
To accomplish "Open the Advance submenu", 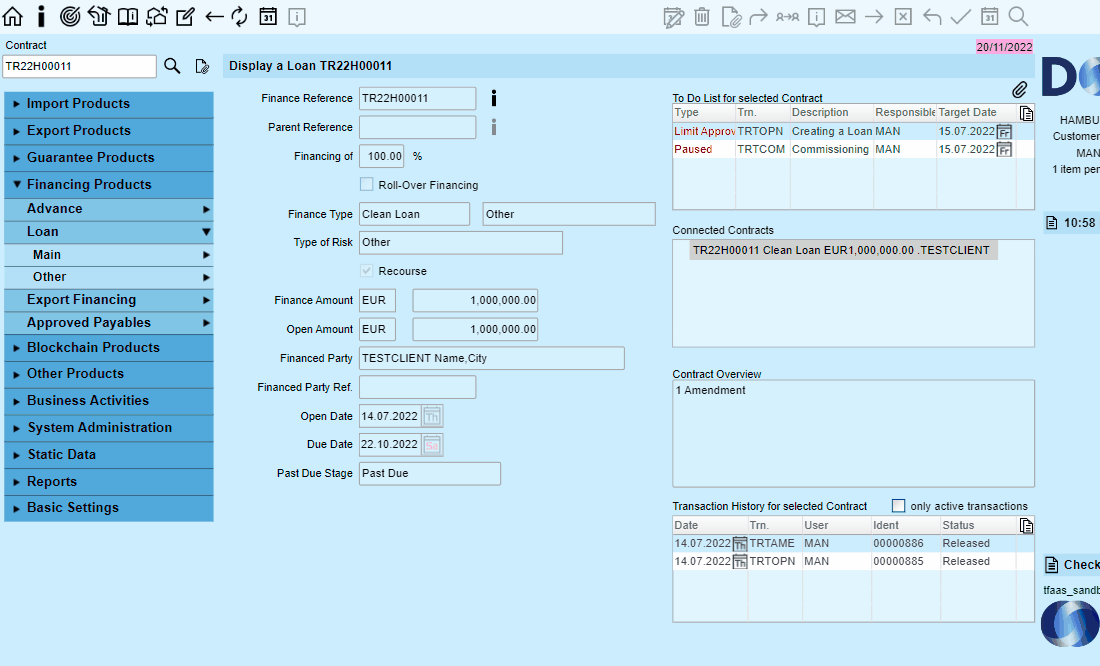I will (x=109, y=209).
